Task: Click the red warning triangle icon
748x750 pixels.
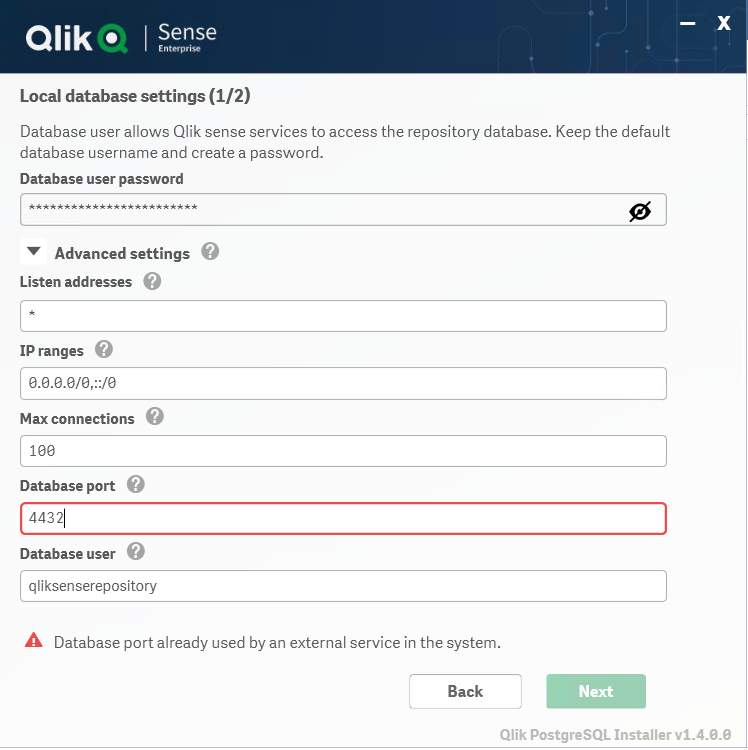Action: (34, 641)
